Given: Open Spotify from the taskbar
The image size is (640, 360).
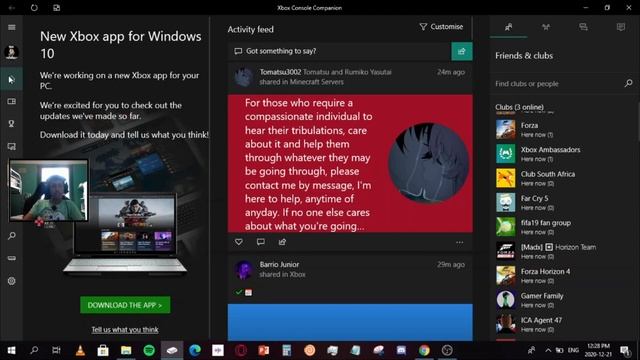Looking at the screenshot, I should coord(149,350).
